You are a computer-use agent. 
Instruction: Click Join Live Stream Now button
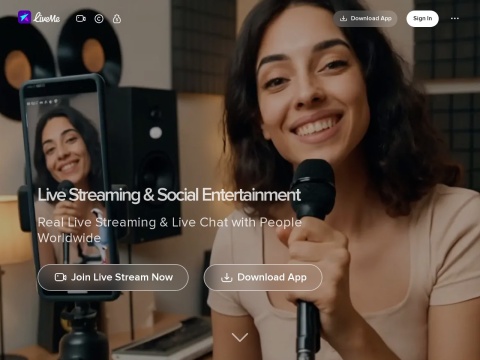[x=113, y=277]
